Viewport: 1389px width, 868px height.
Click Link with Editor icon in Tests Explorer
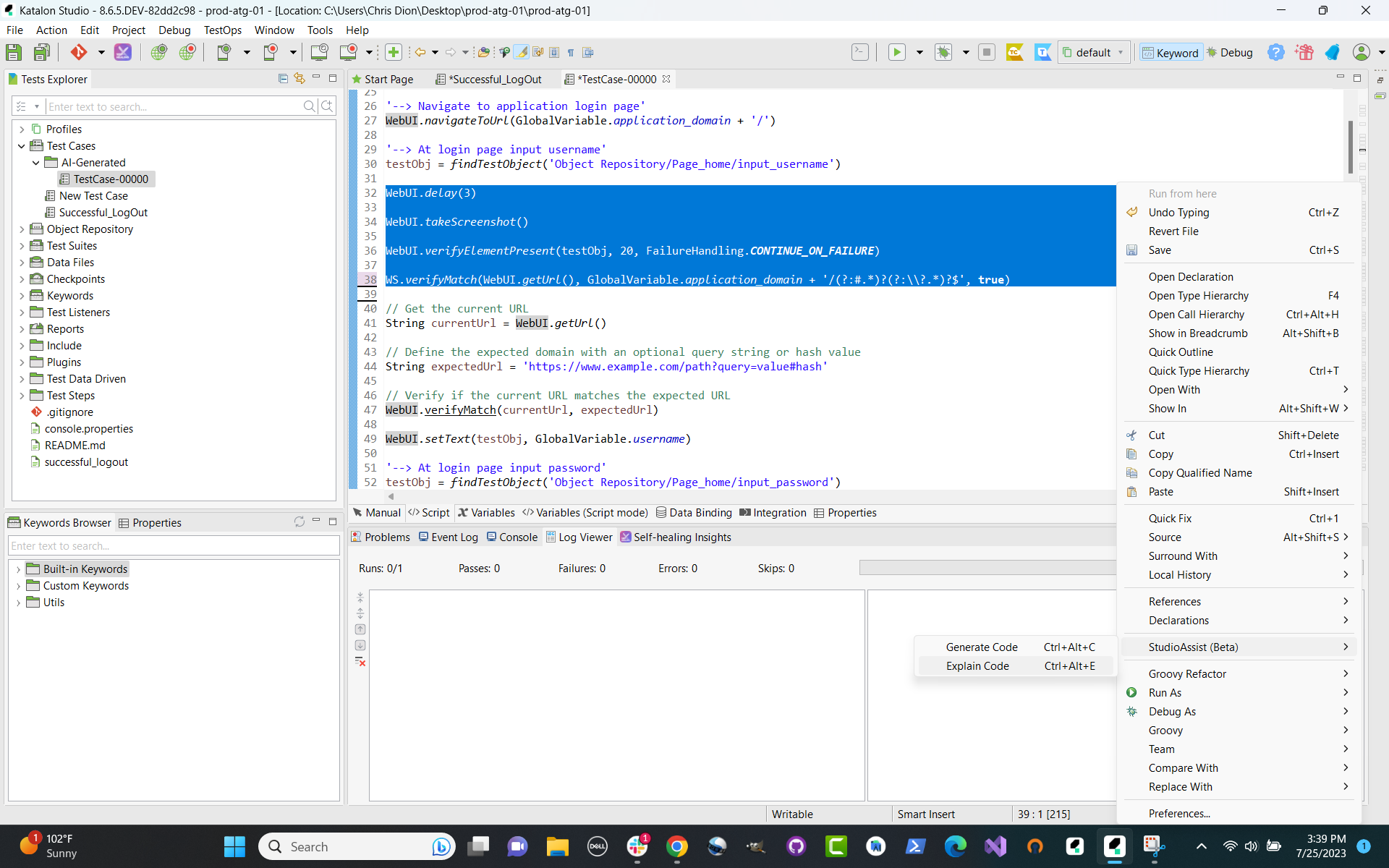tap(300, 78)
